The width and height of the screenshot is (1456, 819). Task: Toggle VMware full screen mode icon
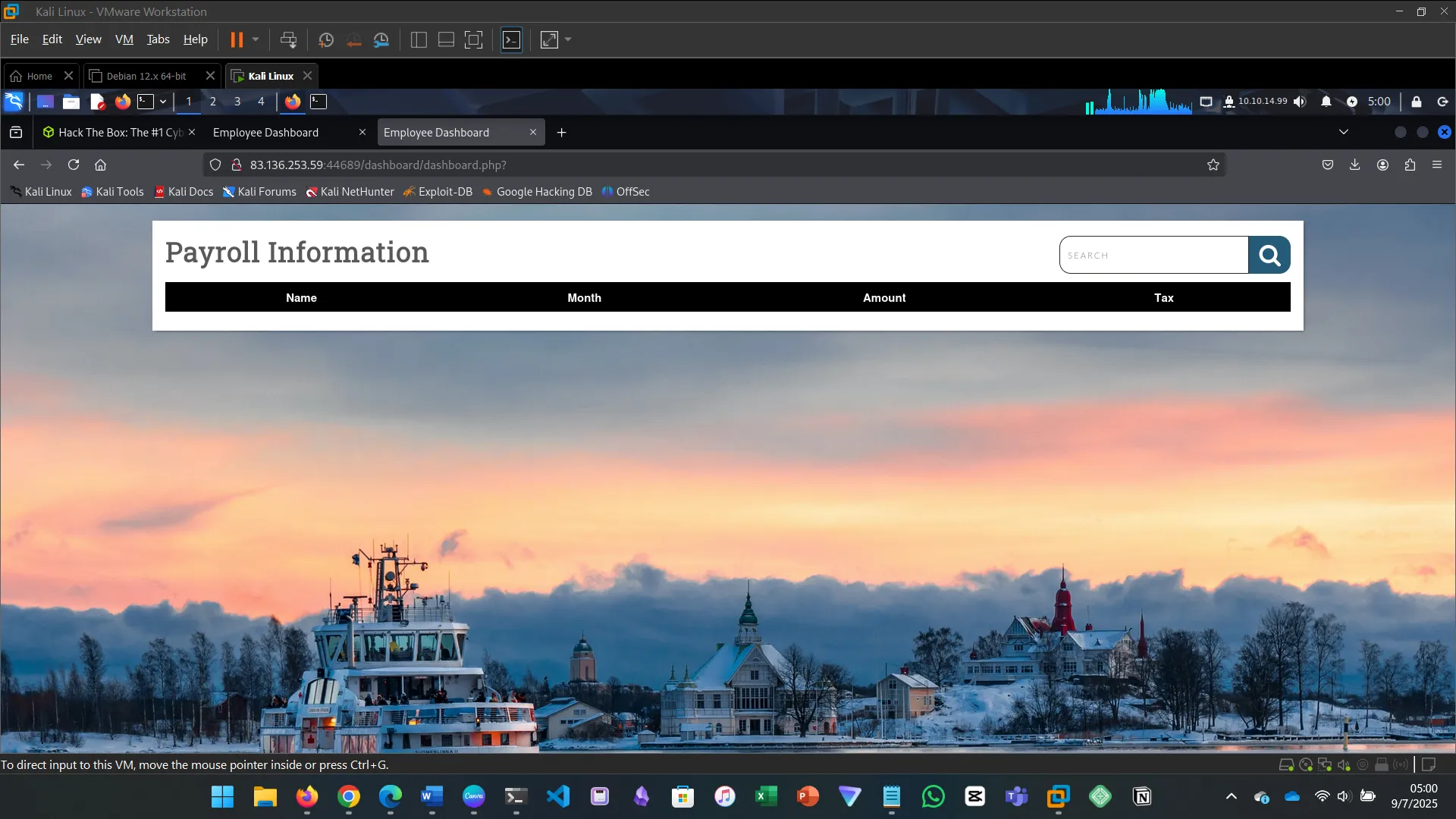coord(473,40)
